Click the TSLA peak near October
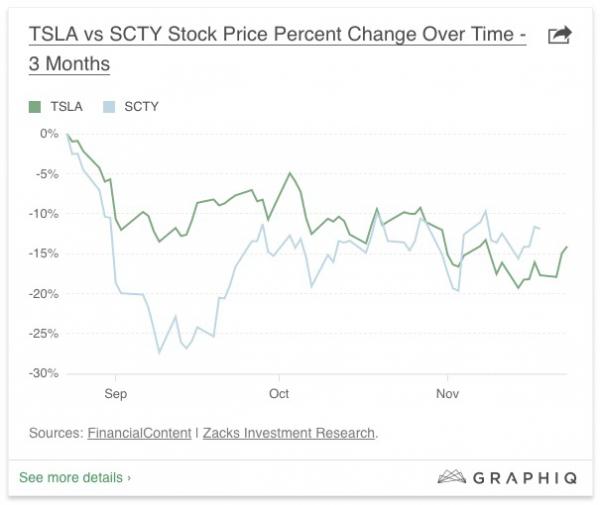 click(290, 173)
